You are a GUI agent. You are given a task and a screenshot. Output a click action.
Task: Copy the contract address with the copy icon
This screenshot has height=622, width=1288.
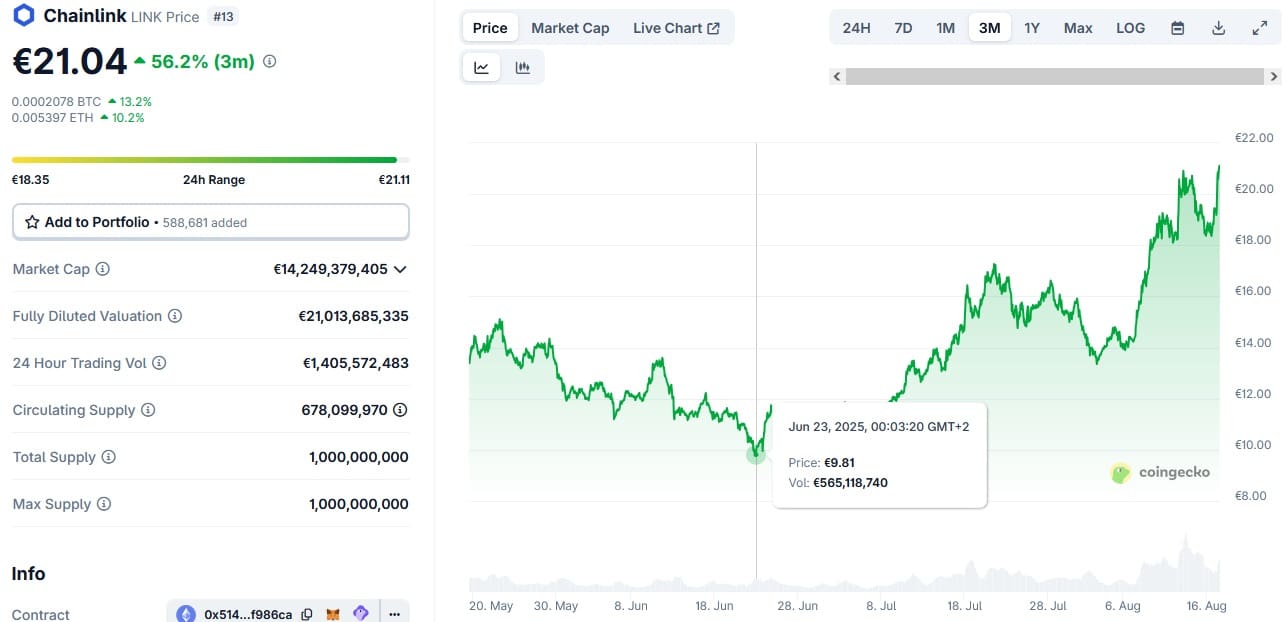click(x=307, y=614)
